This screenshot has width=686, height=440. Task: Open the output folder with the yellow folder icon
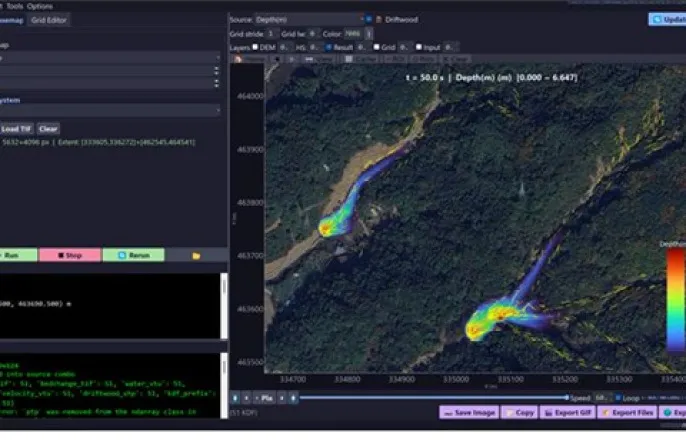(x=196, y=255)
